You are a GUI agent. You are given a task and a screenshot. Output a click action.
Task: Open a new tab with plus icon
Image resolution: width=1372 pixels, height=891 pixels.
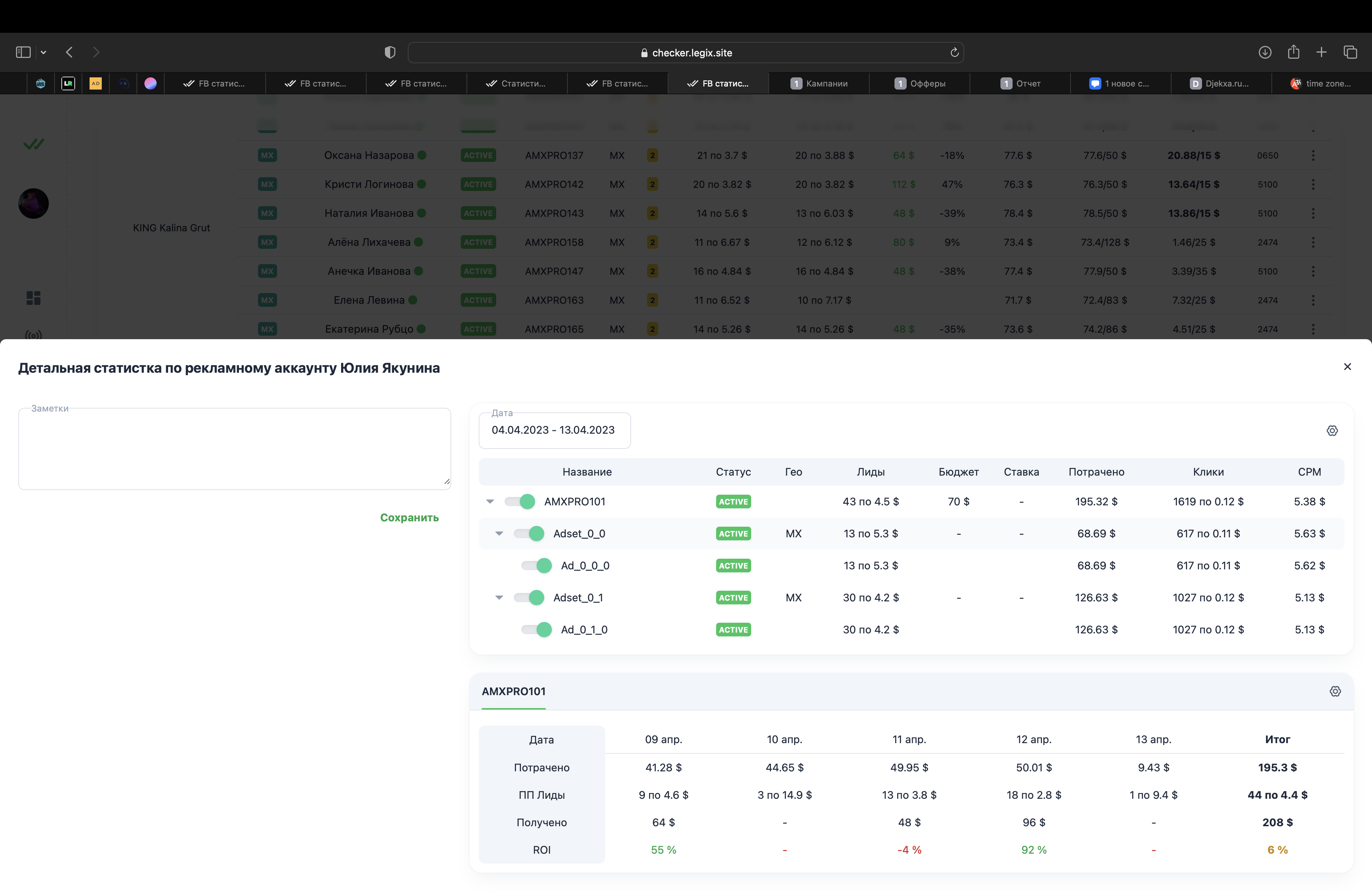tap(1321, 53)
